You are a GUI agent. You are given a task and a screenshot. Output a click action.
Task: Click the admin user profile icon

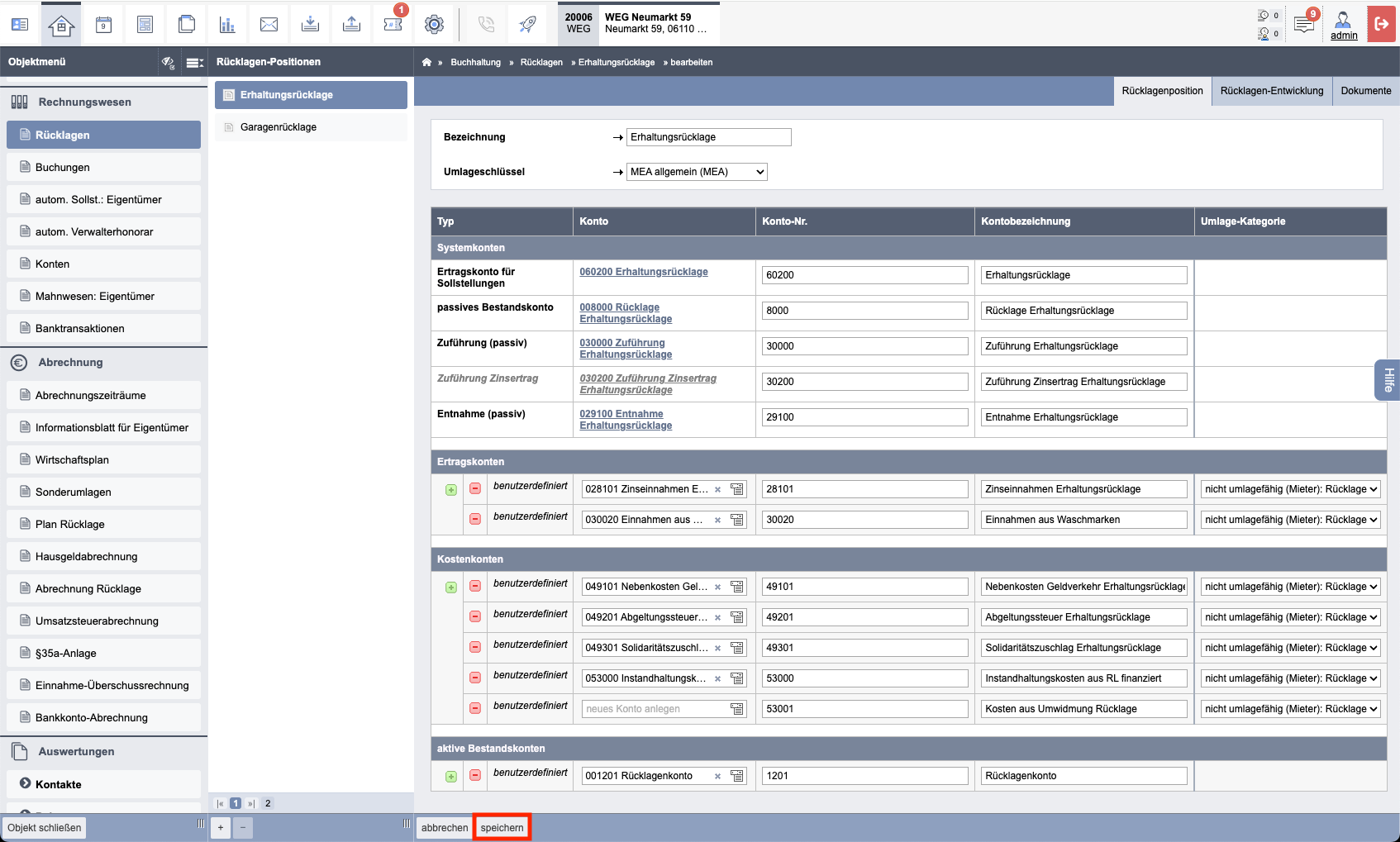tap(1344, 25)
